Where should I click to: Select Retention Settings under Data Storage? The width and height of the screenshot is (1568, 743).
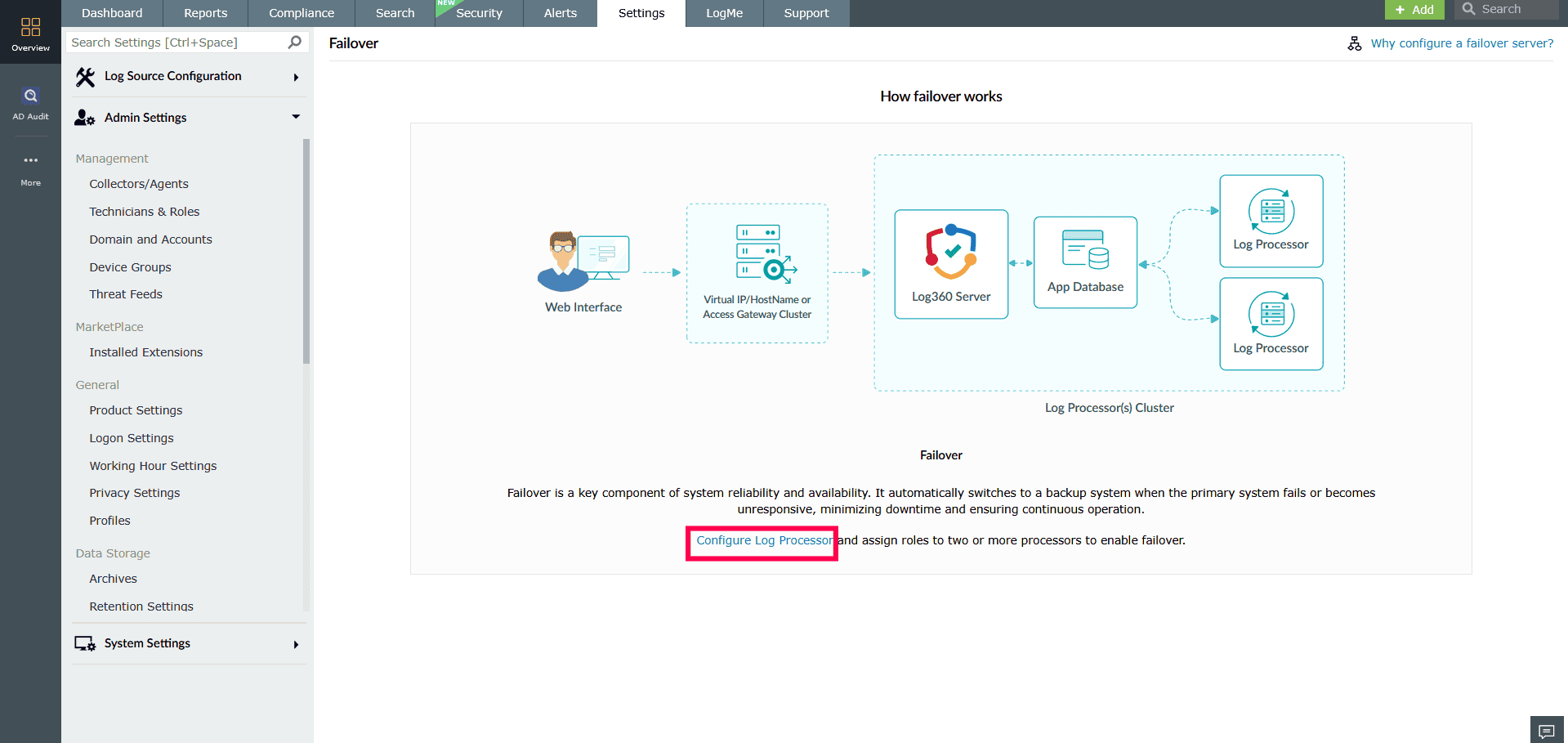pos(141,606)
